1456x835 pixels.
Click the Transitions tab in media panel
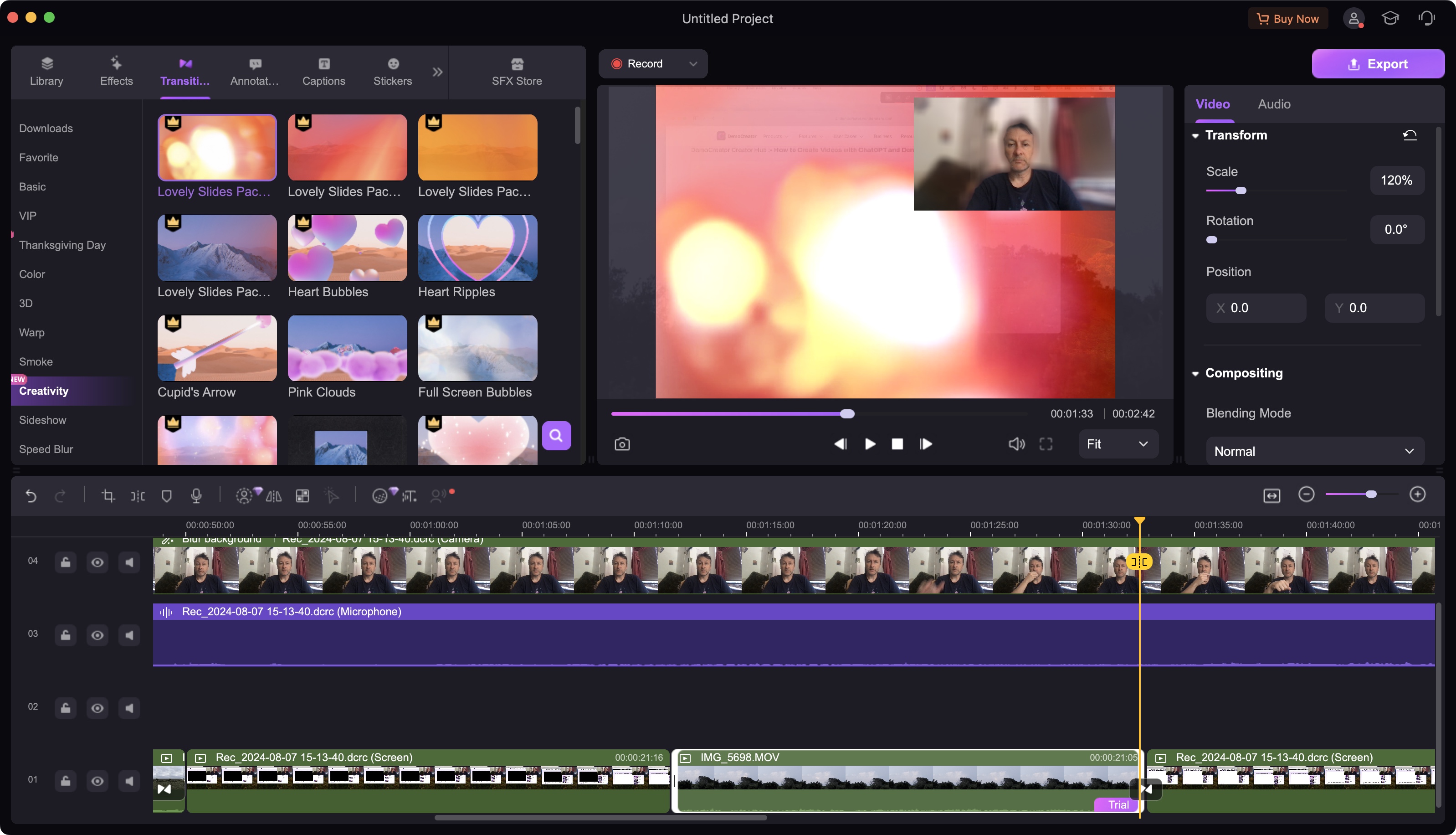tap(185, 70)
